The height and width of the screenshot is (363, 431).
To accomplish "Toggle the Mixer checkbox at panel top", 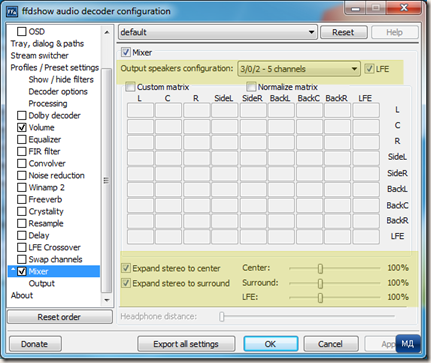I will (x=126, y=52).
